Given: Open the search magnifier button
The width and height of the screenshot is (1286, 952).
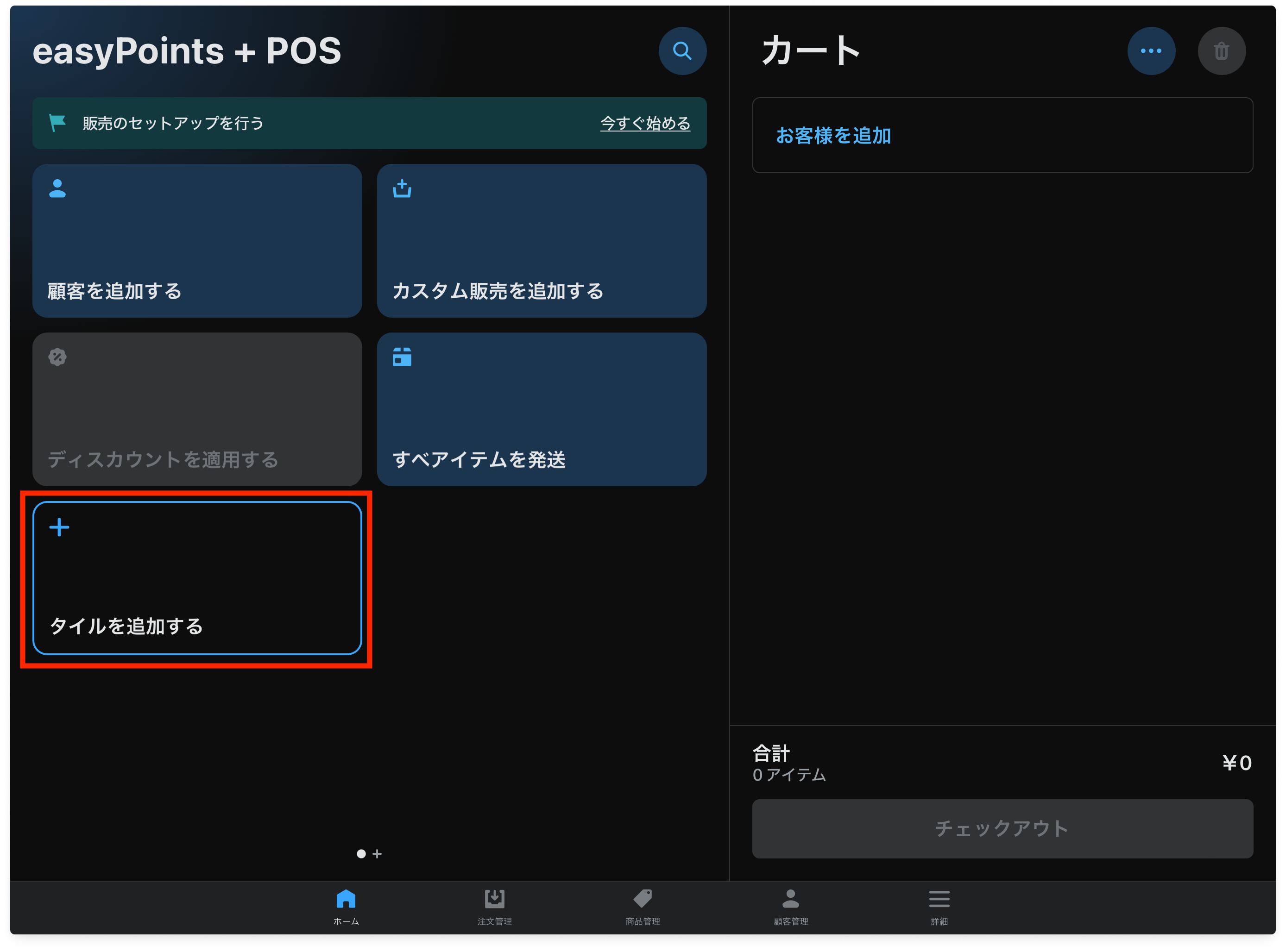Looking at the screenshot, I should pyautogui.click(x=682, y=51).
